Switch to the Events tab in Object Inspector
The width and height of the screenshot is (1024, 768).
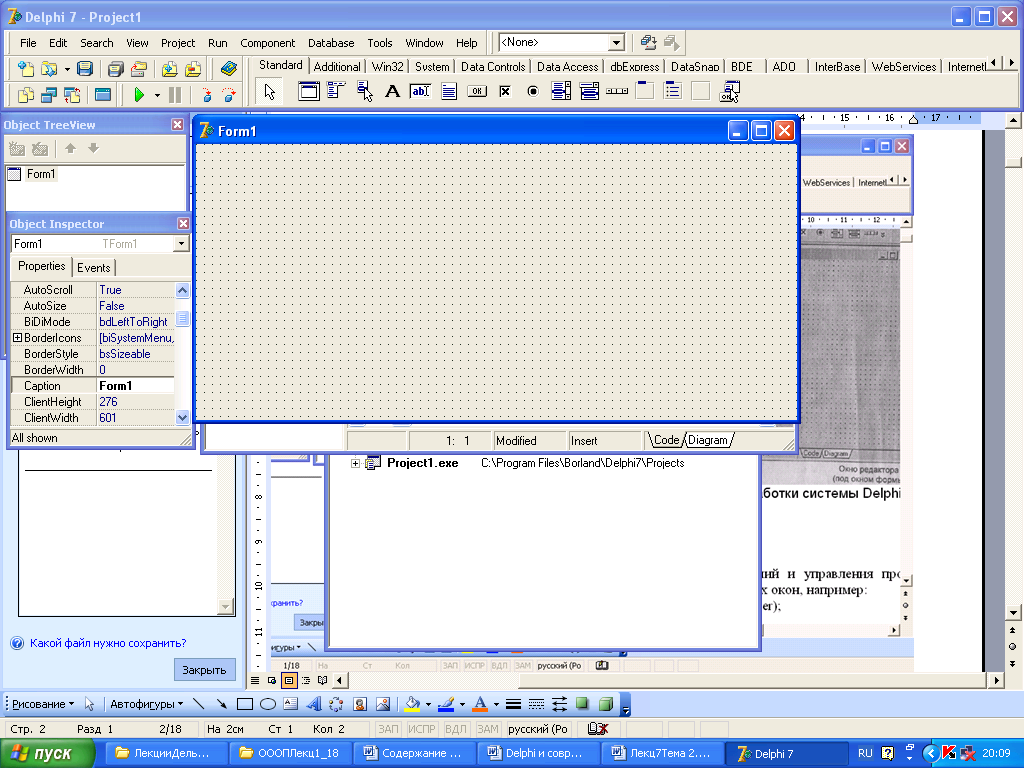(x=94, y=267)
